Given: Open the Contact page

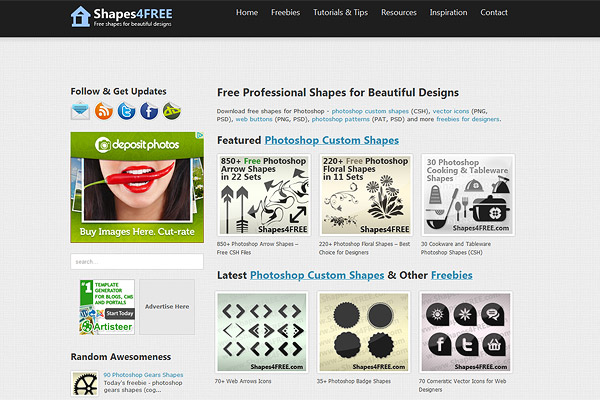Looking at the screenshot, I should pyautogui.click(x=494, y=13).
